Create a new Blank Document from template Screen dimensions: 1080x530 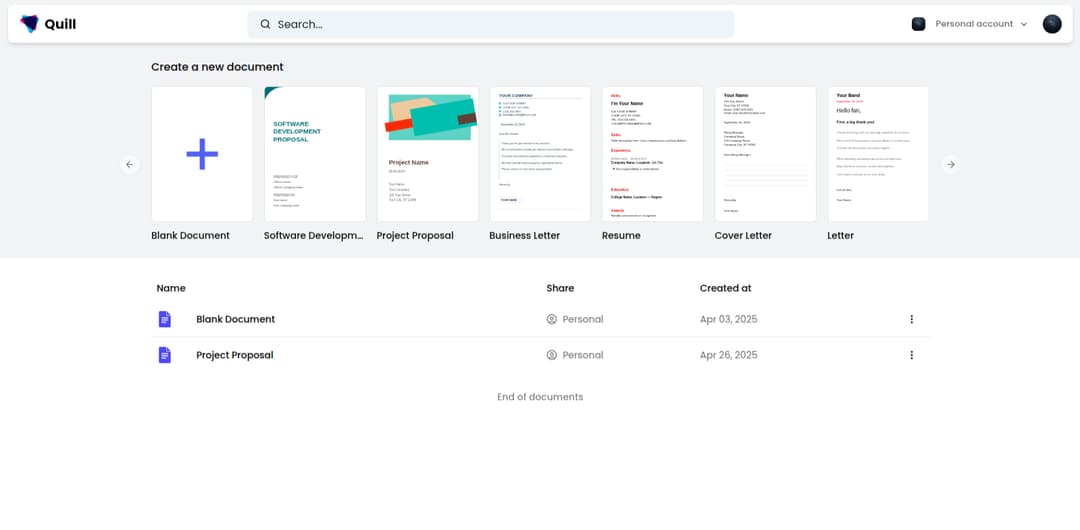[x=202, y=154]
